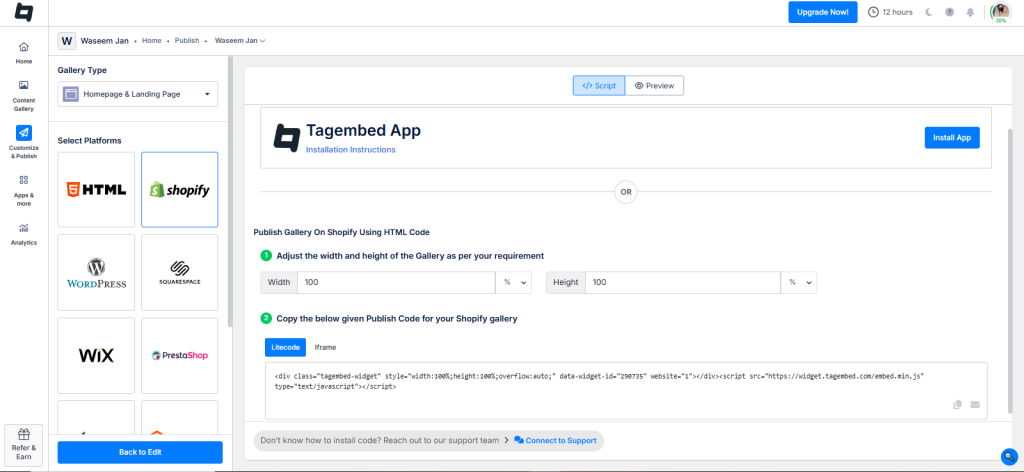Click the Tagembed App logo icon

pyautogui.click(x=286, y=137)
